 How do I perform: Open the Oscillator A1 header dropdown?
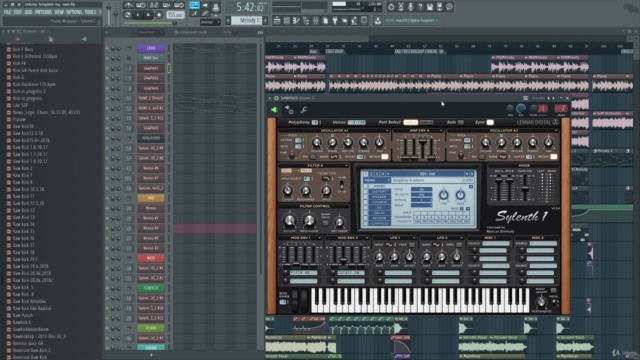pyautogui.click(x=387, y=130)
